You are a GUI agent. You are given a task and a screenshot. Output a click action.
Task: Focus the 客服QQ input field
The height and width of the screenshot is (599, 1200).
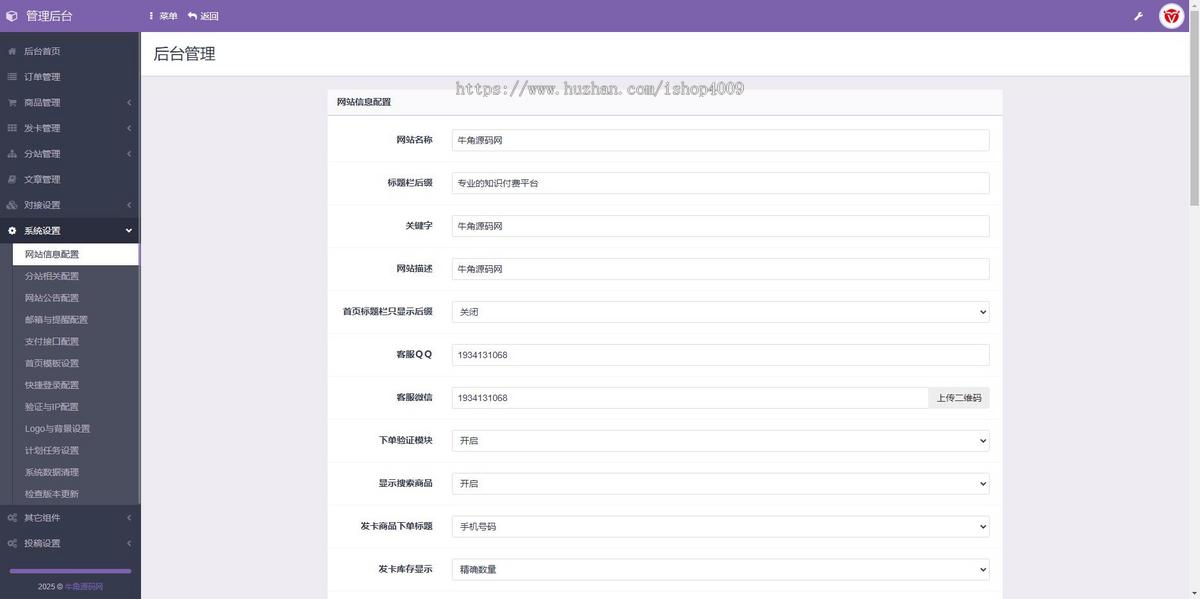pyautogui.click(x=720, y=355)
